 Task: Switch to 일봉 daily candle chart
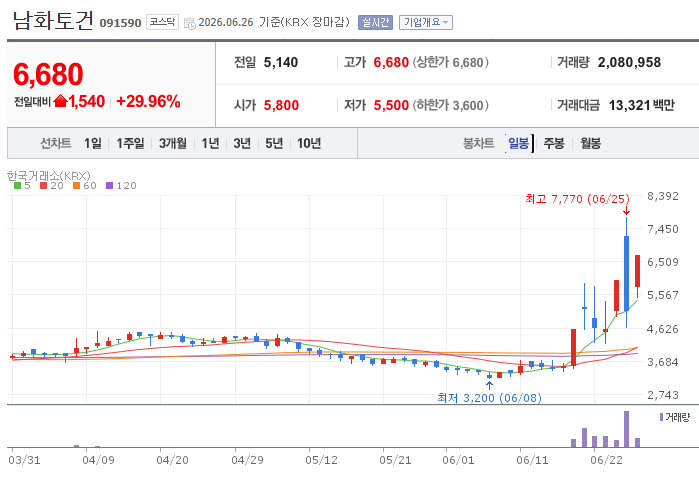(x=518, y=143)
